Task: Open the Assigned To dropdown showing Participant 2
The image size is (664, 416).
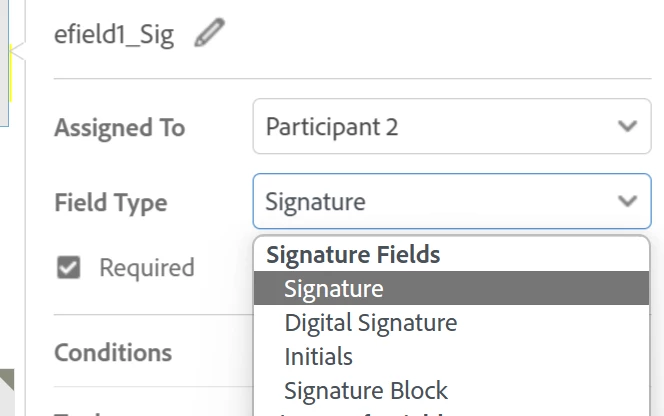Action: point(451,127)
